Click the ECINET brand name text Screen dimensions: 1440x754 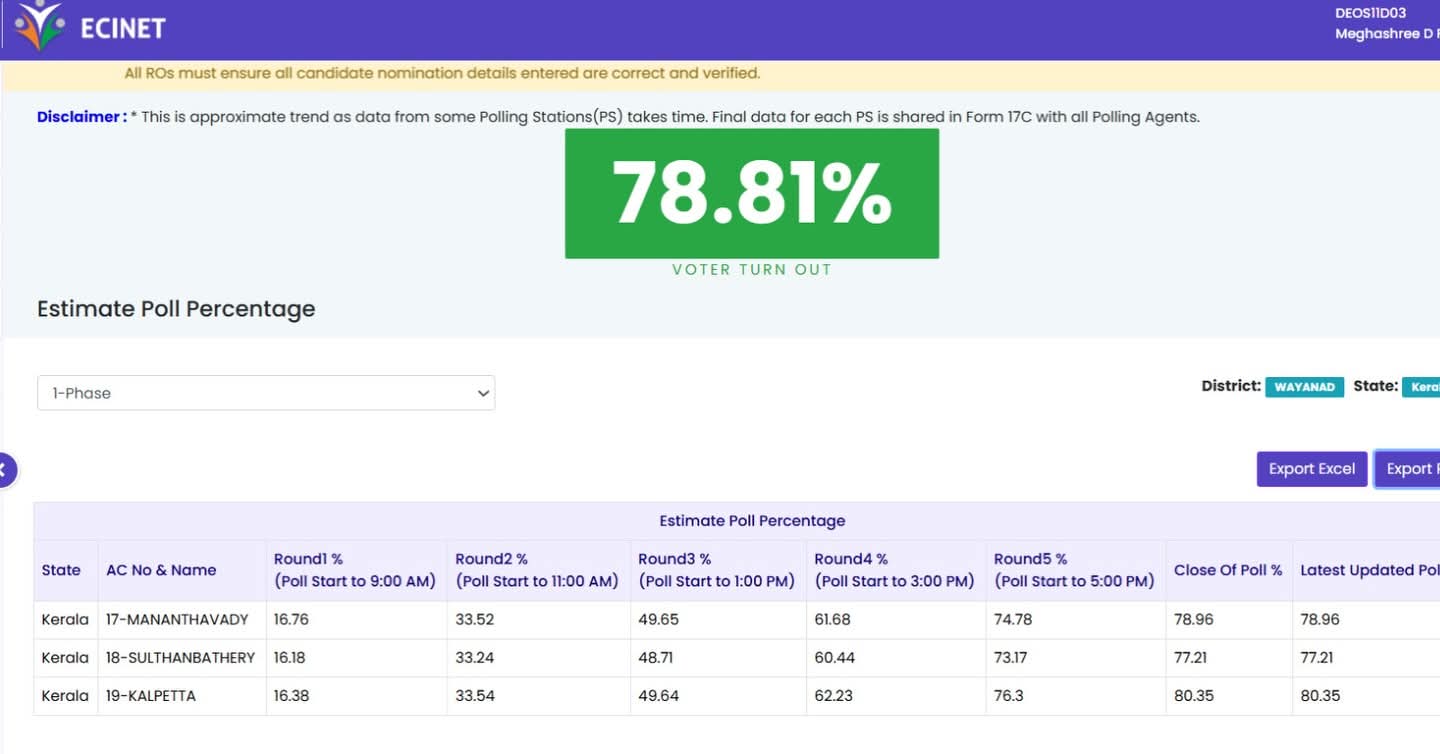pos(122,28)
